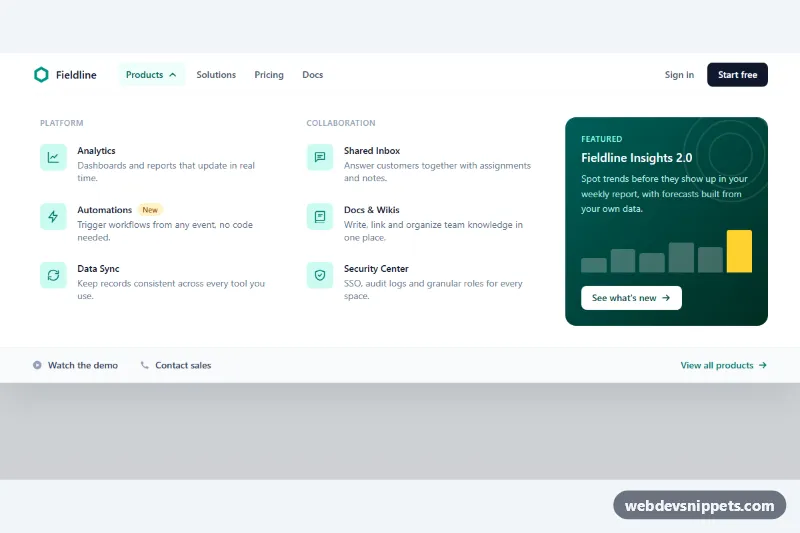This screenshot has width=800, height=533.
Task: Click the yellow bar in the featured chart
Action: tap(739, 251)
